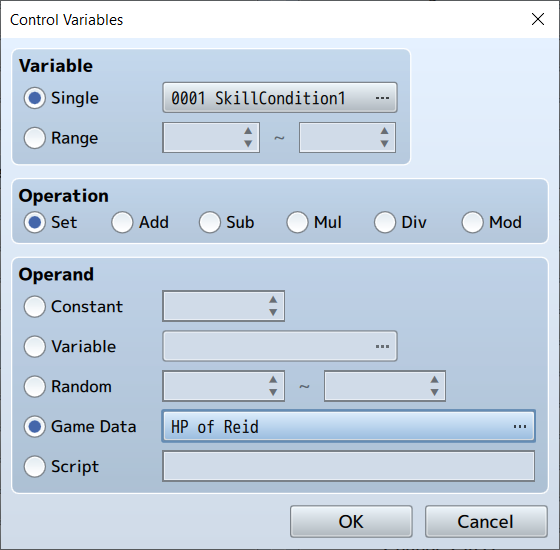Viewport: 560px width, 550px height.
Task: Decrease the Range start value with down arrow
Action: coord(248,144)
